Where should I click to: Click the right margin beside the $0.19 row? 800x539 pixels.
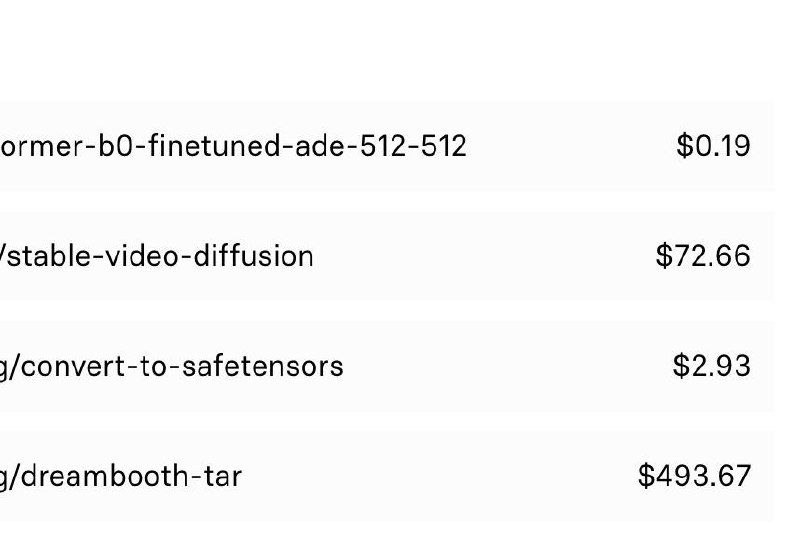point(787,147)
